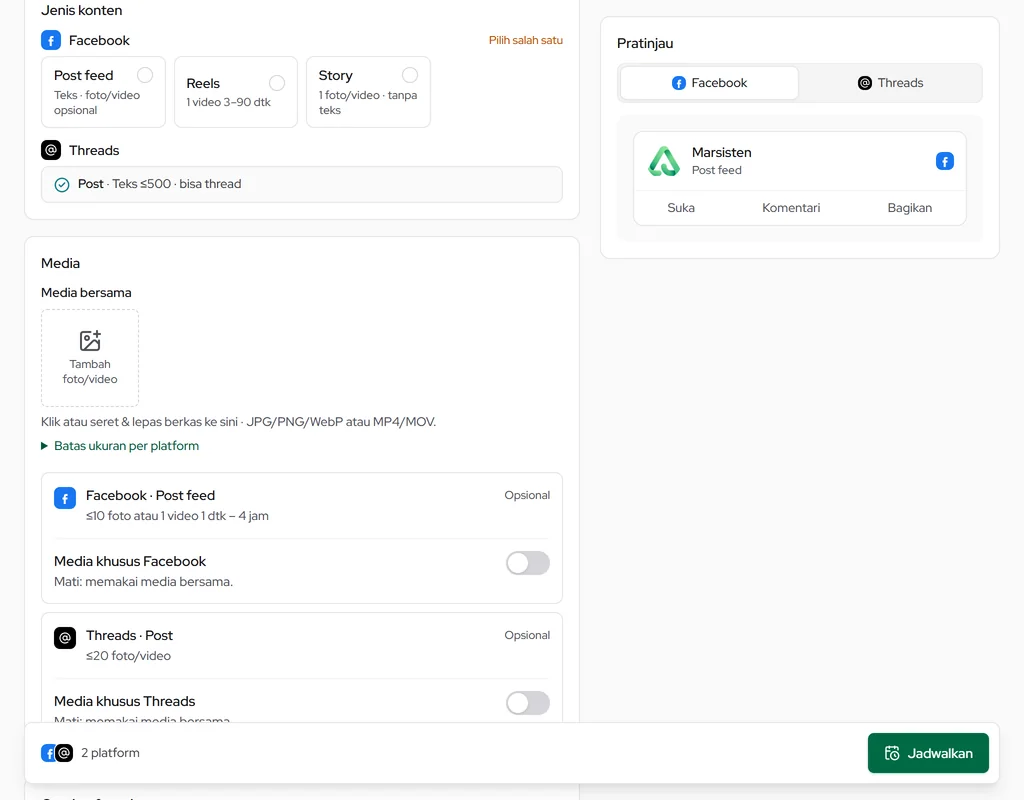Switch preview to Threads tab
The image size is (1024, 800).
890,83
